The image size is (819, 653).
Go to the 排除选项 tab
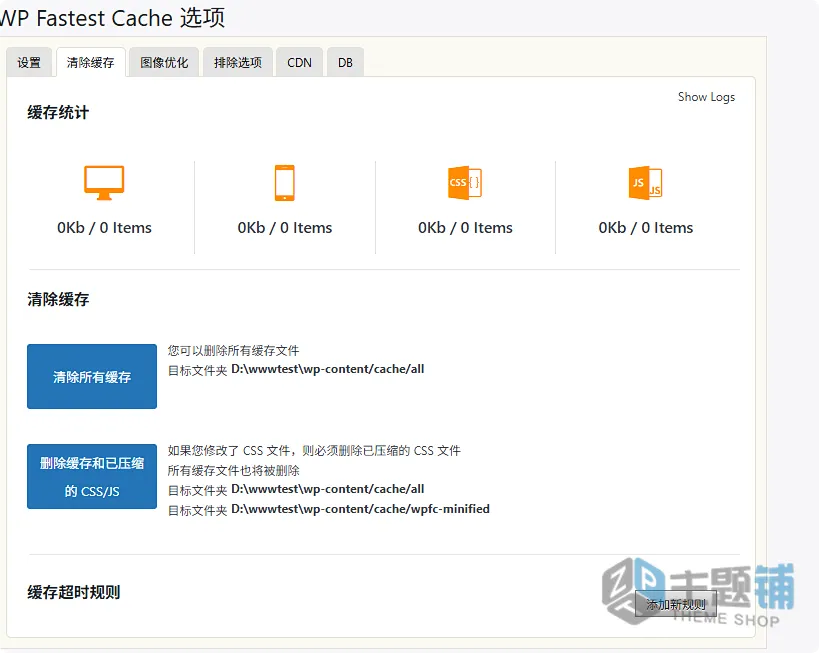(x=238, y=63)
